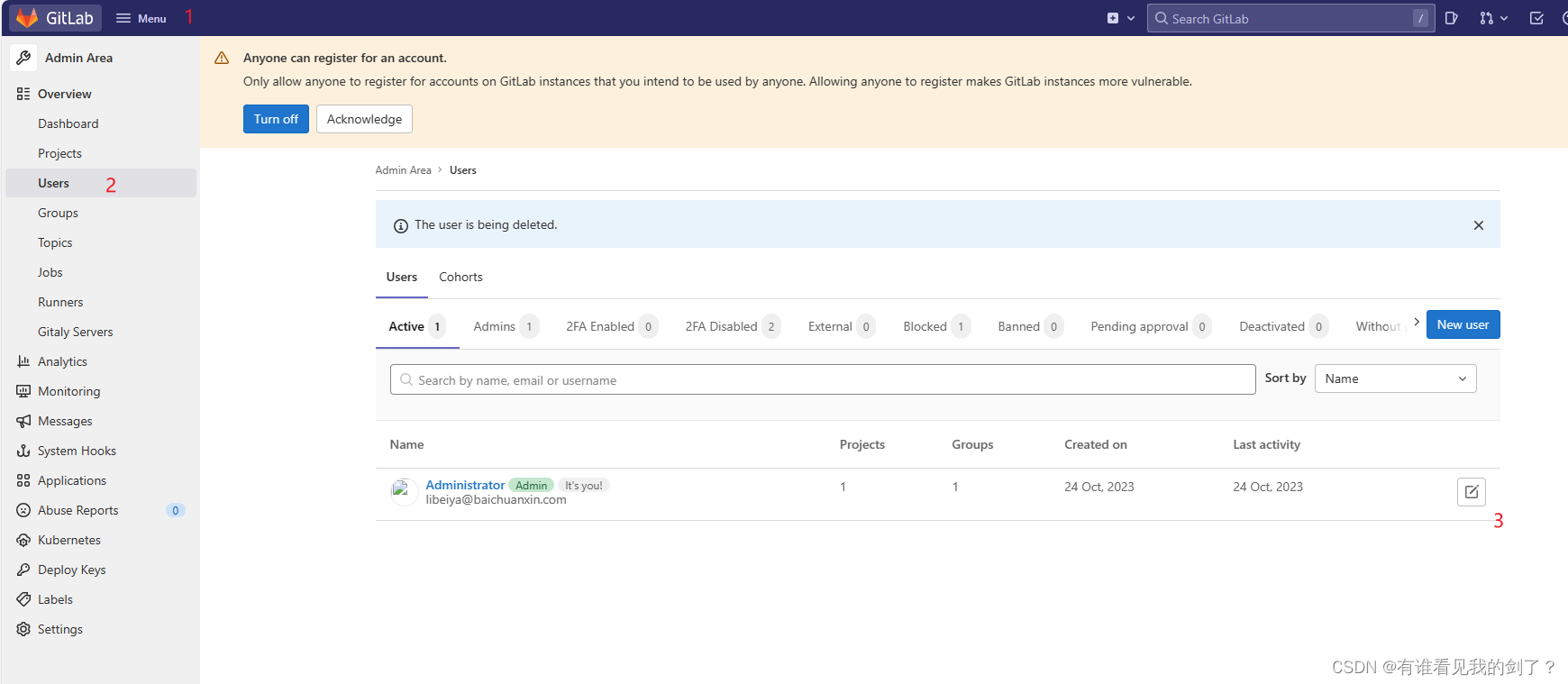Image resolution: width=1568 pixels, height=684 pixels.
Task: Click the Messages megaphone icon
Action: (x=23, y=421)
